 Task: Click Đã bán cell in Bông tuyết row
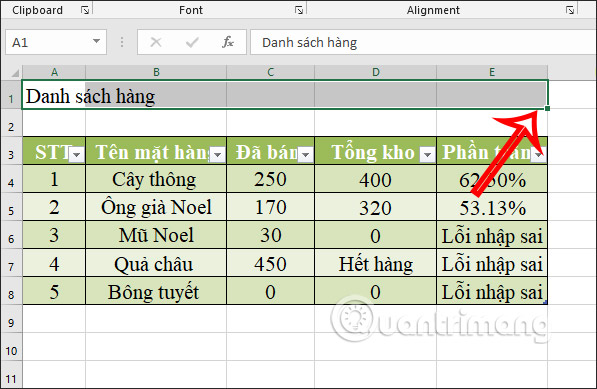click(270, 291)
